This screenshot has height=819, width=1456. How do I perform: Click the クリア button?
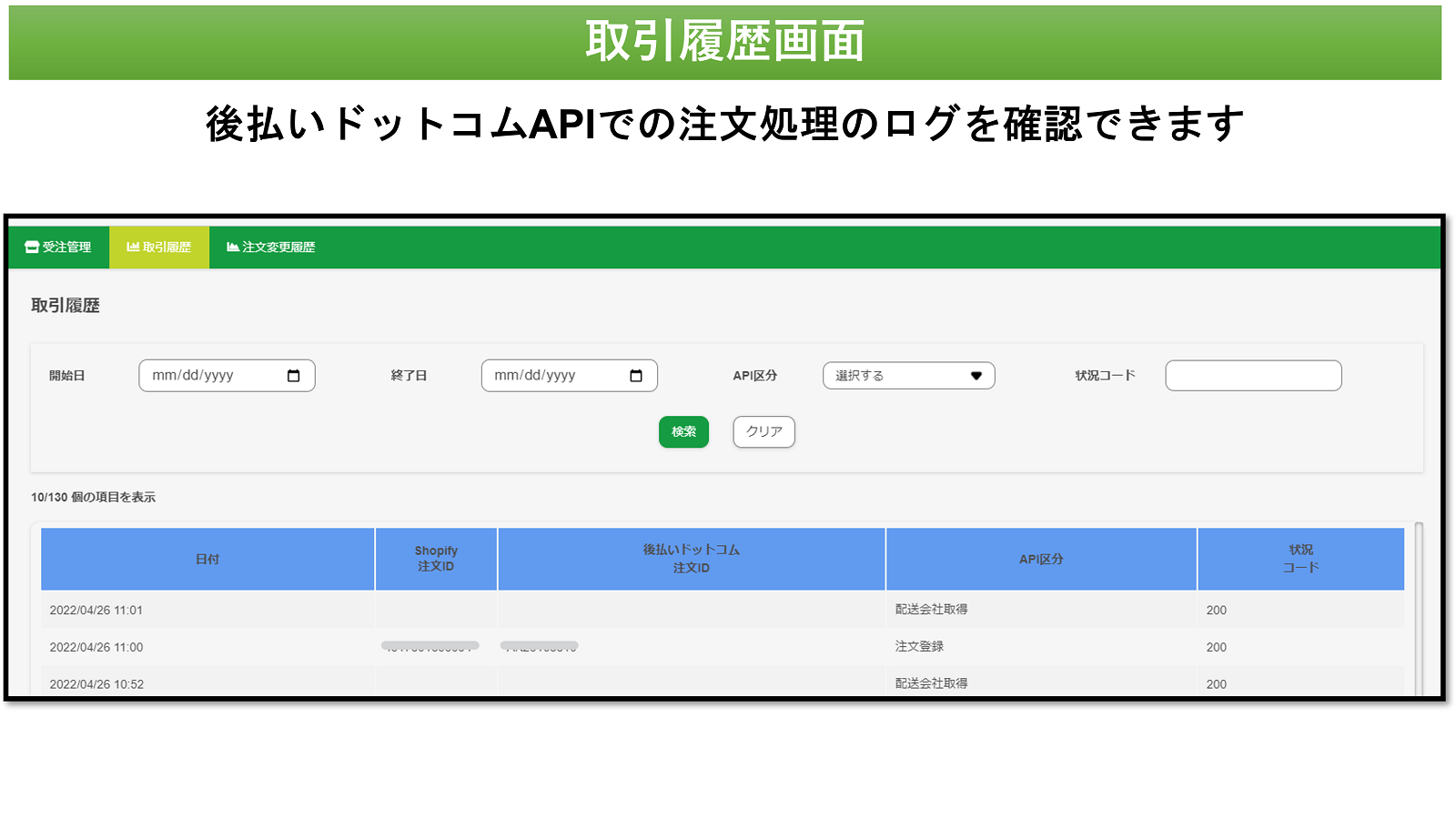(x=763, y=432)
